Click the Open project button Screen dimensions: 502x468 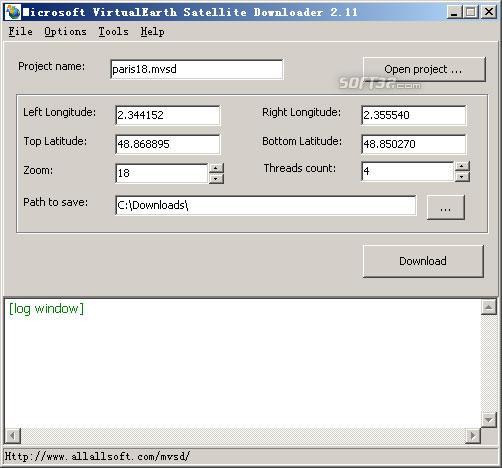coord(424,69)
